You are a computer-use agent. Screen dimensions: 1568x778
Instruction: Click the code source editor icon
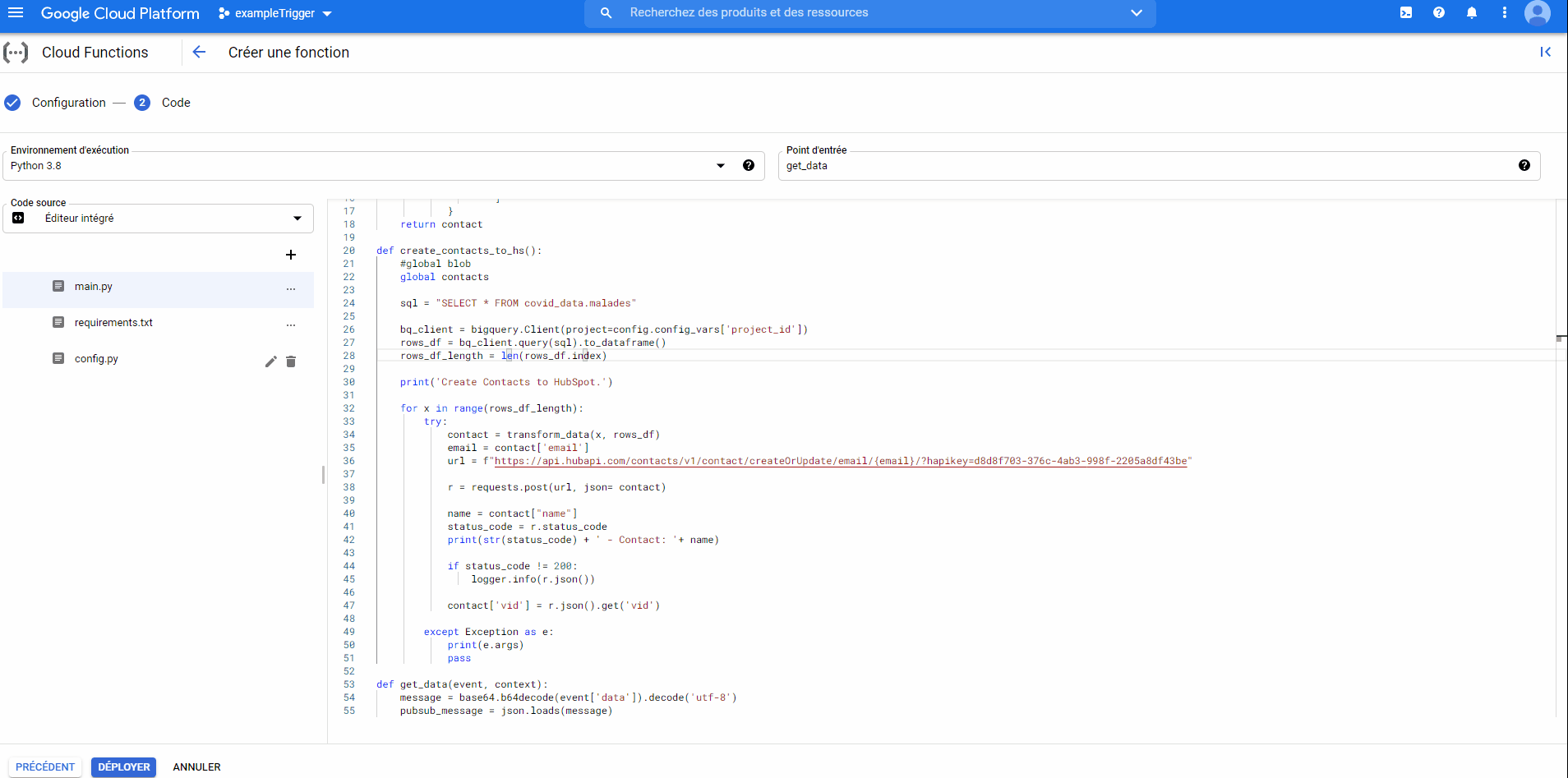(18, 218)
